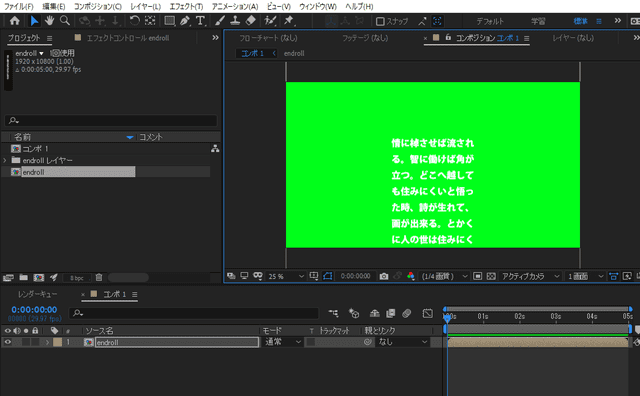Toggle the frame blending icon in timeline
The height and width of the screenshot is (396, 640).
pyautogui.click(x=391, y=313)
